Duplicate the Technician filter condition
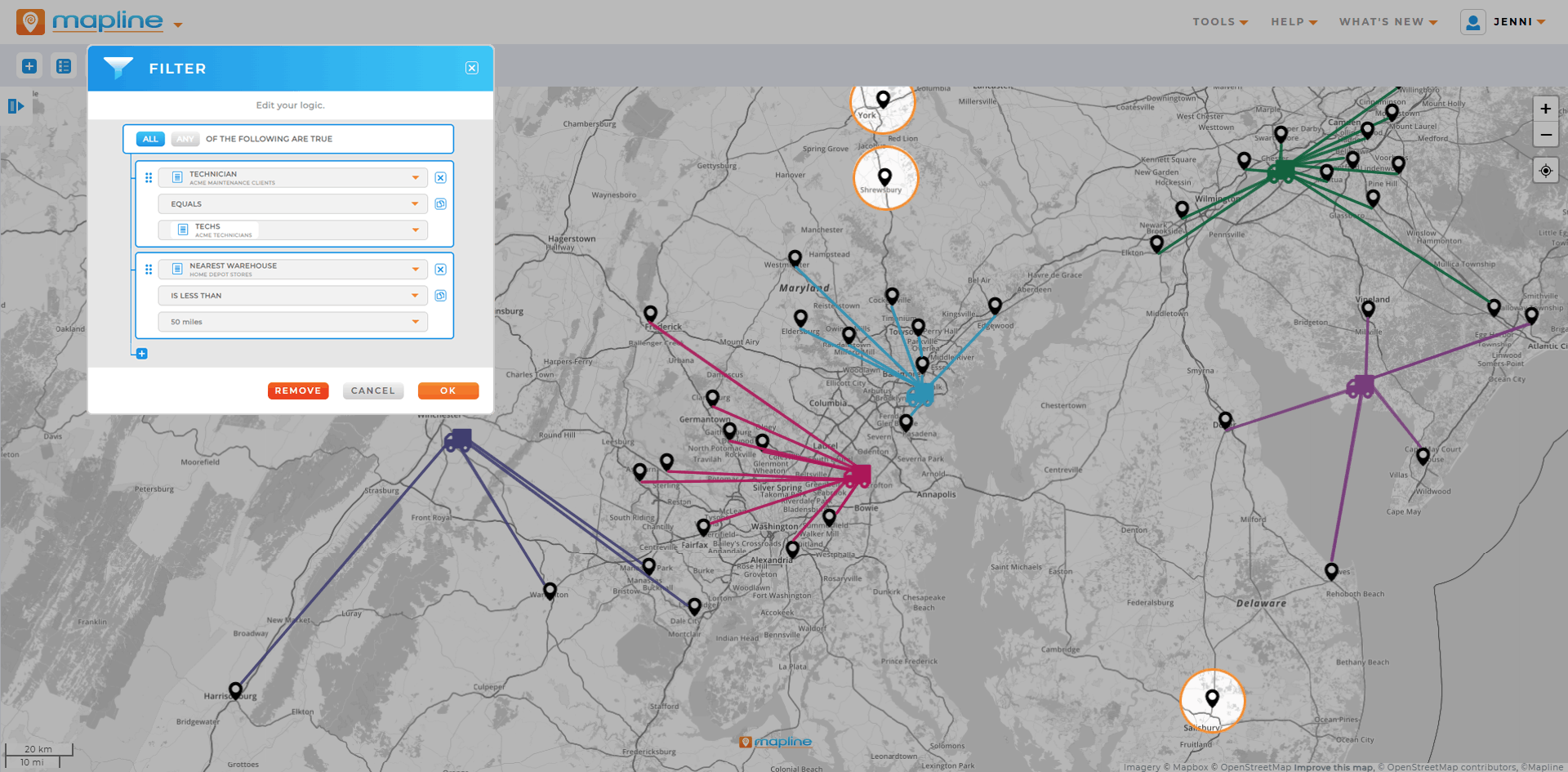 (x=440, y=203)
